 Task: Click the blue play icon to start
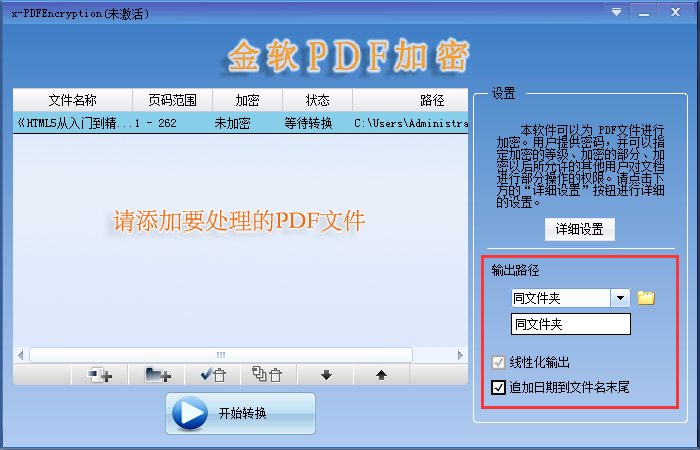click(190, 413)
